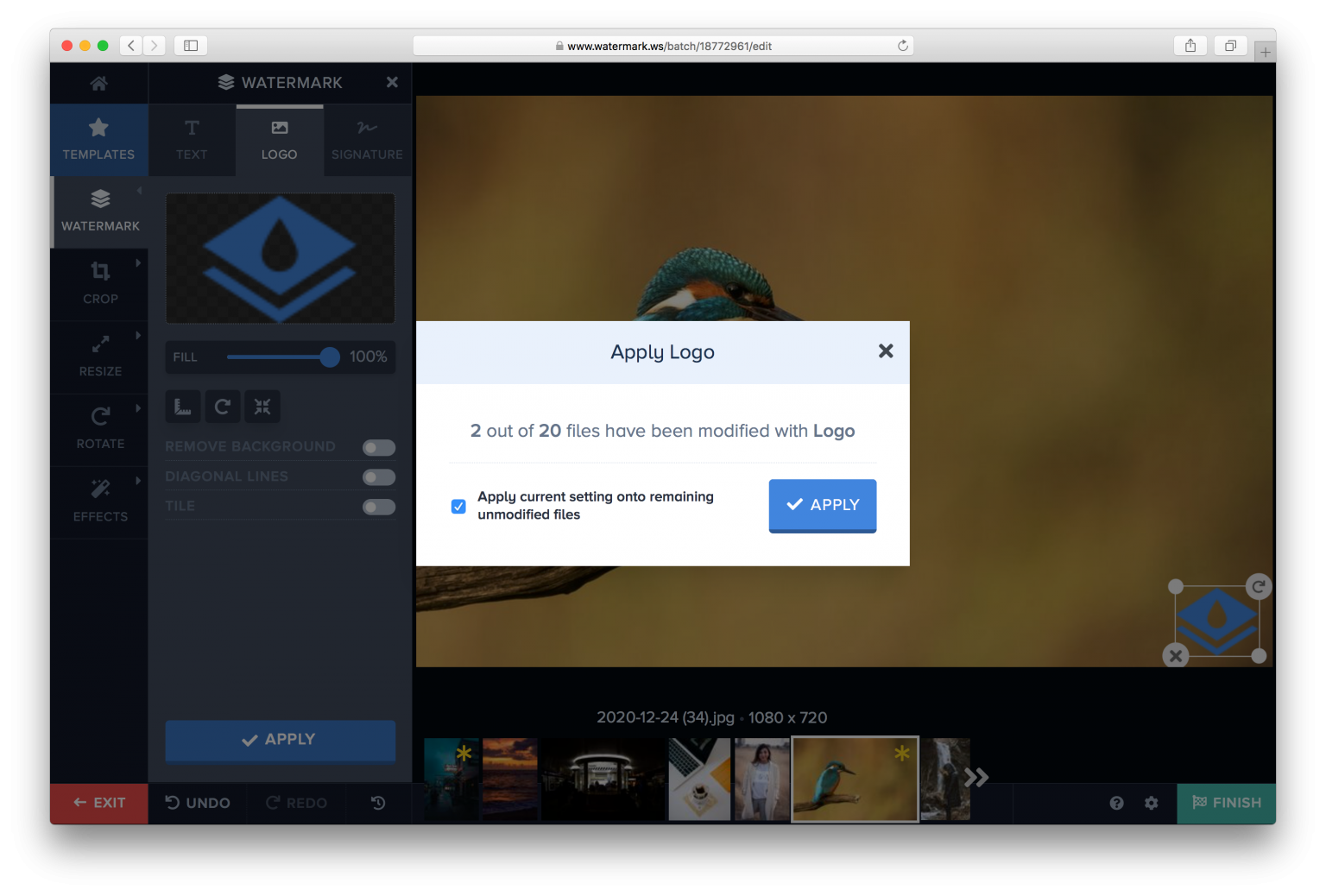Open the Crop tool
Screen dimensions: 1326x896
(x=99, y=284)
